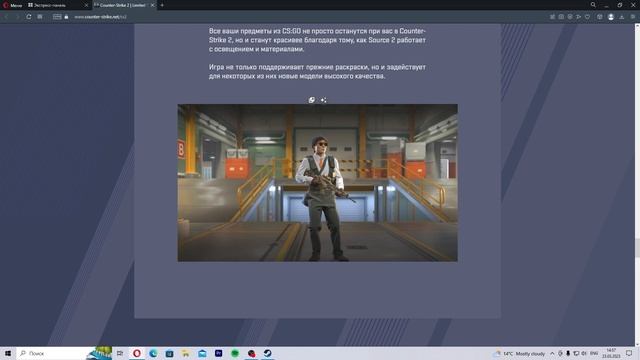
Task: Open Speed Dial start page icon
Action: point(40,17)
